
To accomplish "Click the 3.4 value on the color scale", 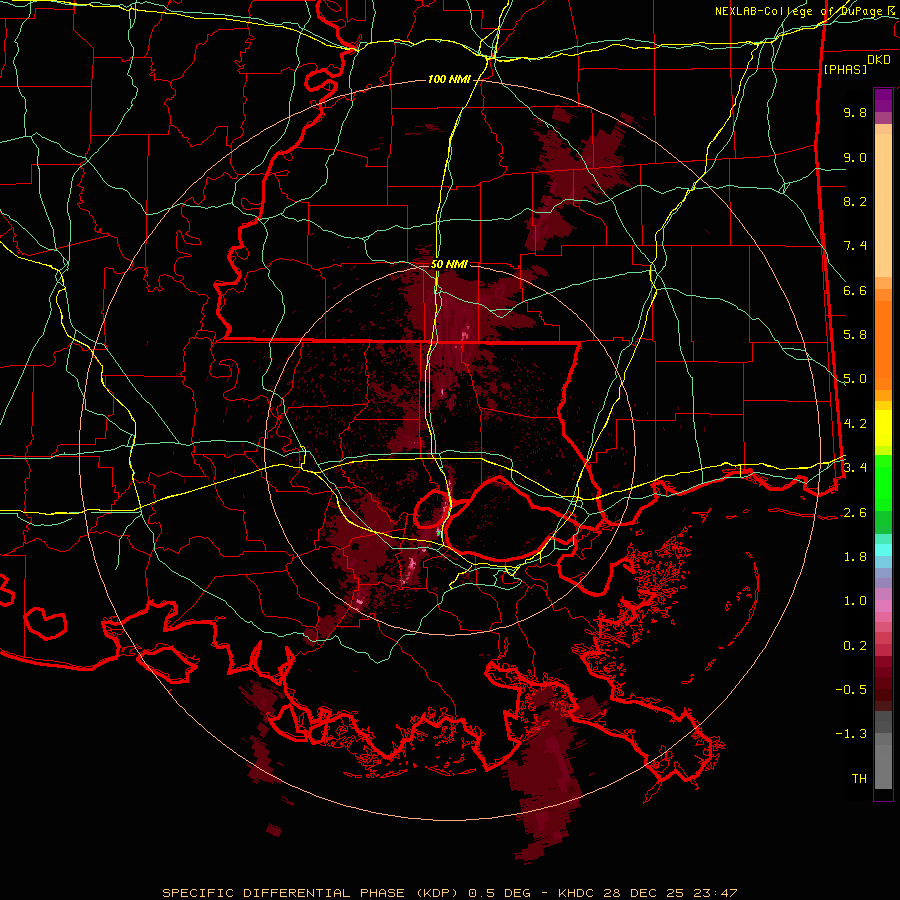I will point(855,468).
